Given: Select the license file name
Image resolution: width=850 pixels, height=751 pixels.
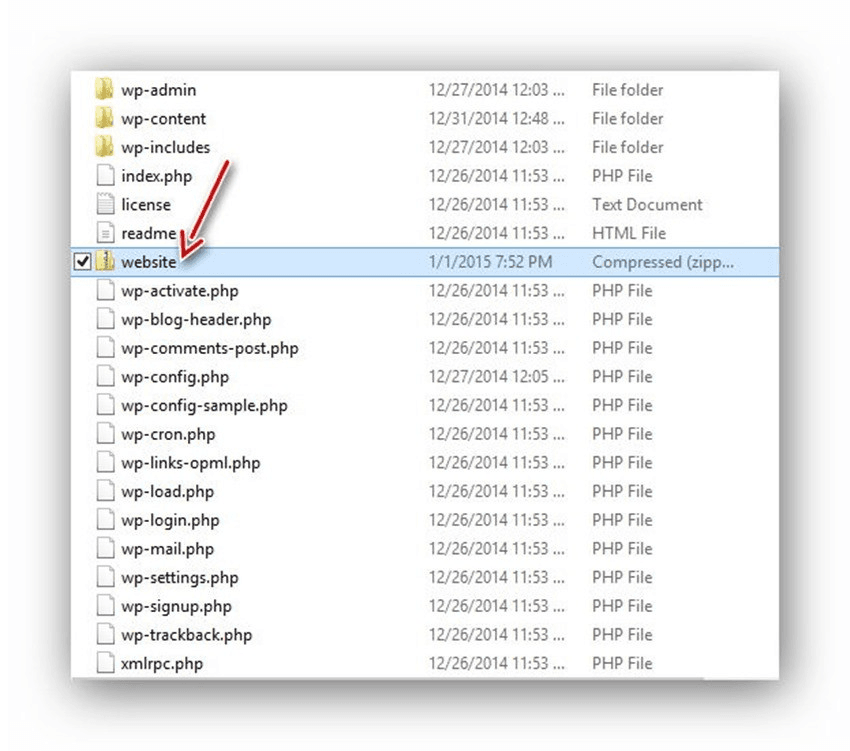Looking at the screenshot, I should click(x=146, y=205).
